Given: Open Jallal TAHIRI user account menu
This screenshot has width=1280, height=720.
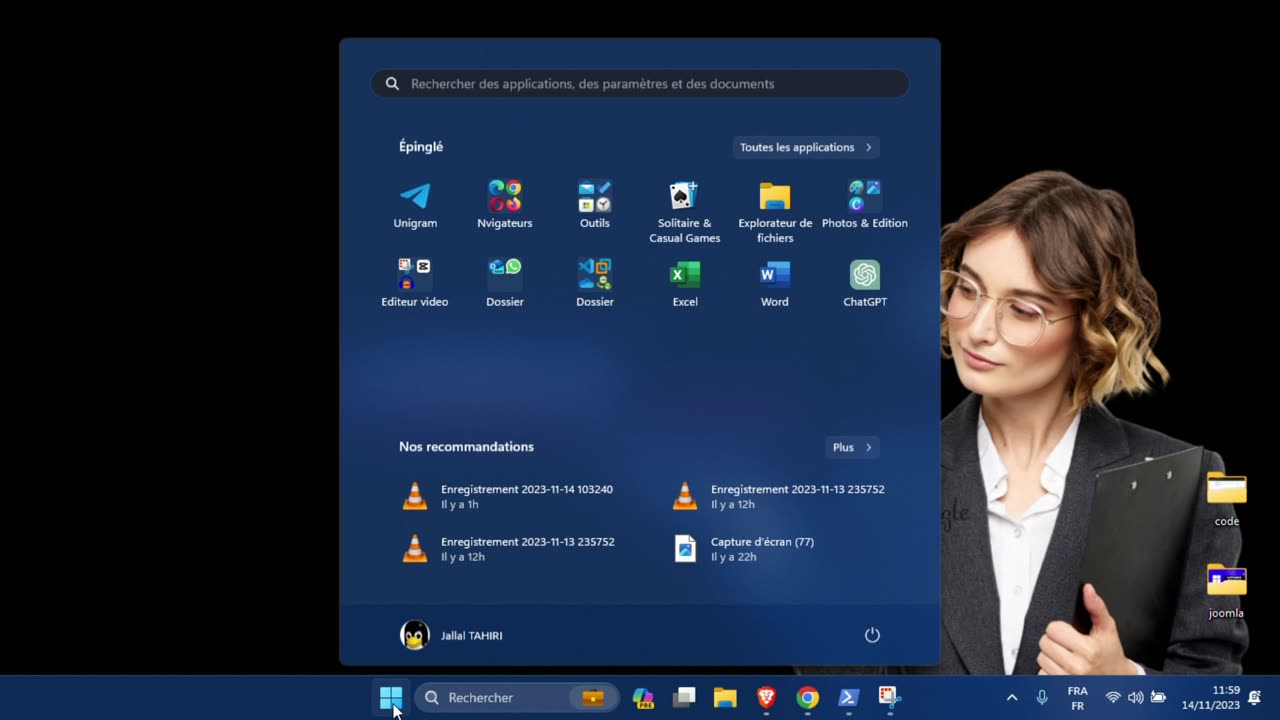Looking at the screenshot, I should click(x=451, y=635).
